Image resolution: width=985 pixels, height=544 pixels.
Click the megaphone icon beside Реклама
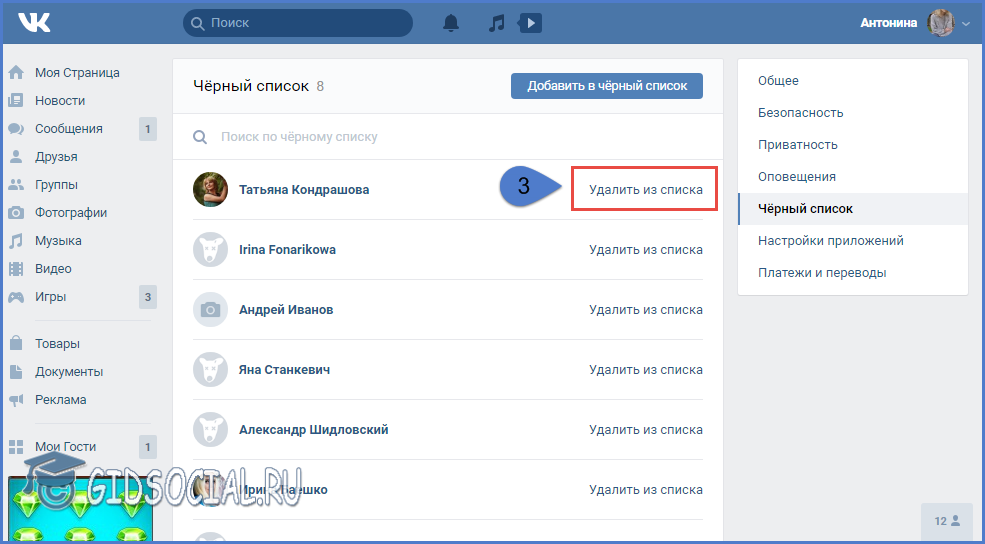pos(16,400)
